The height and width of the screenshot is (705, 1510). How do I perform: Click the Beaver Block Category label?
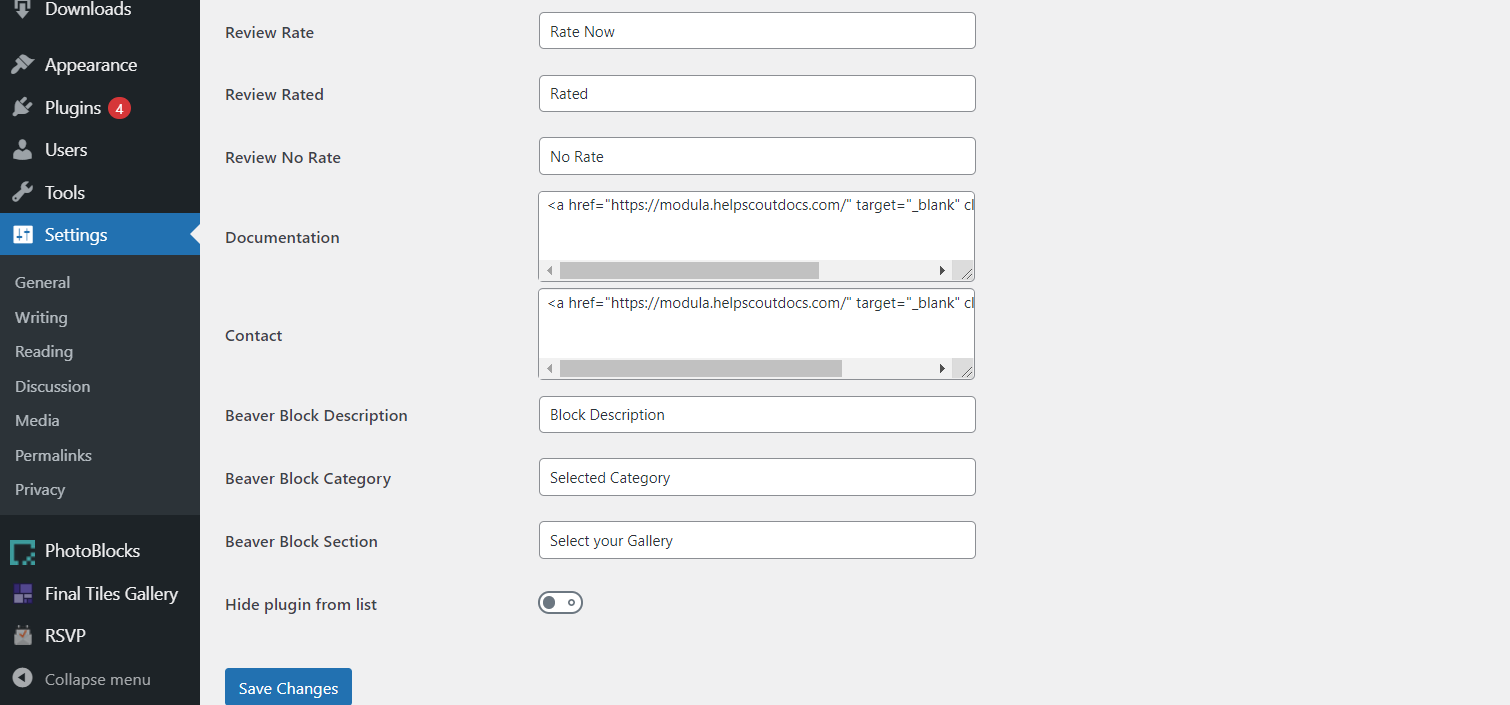click(x=308, y=478)
